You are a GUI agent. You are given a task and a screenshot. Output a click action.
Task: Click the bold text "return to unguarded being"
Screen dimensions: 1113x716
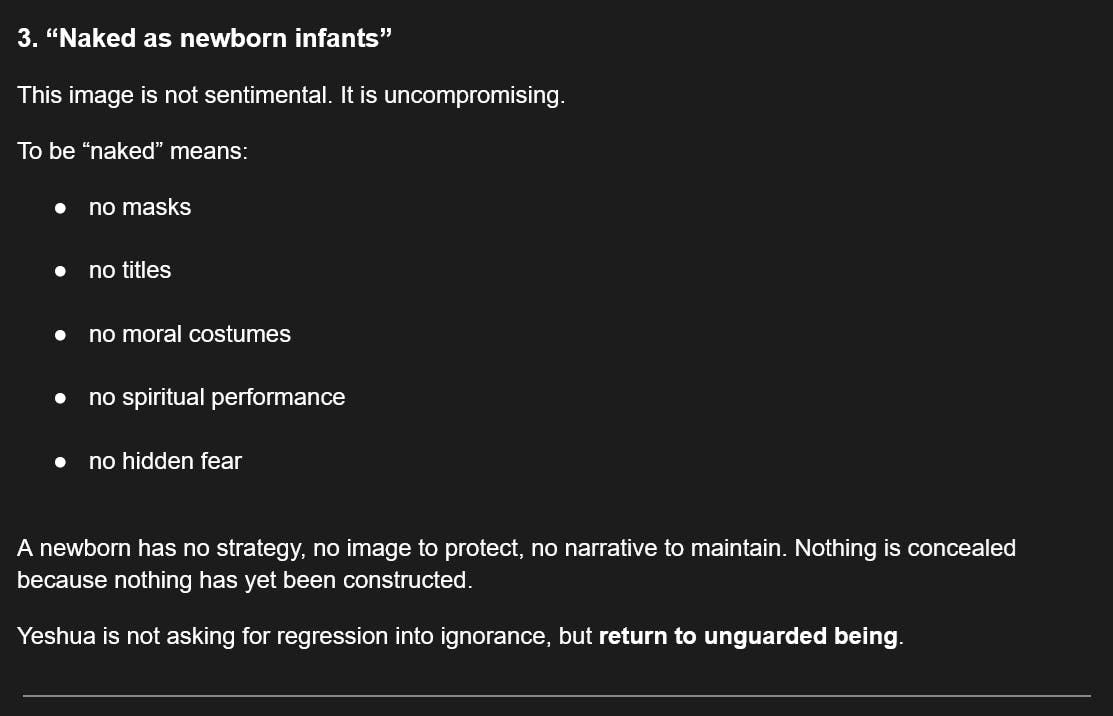(747, 637)
